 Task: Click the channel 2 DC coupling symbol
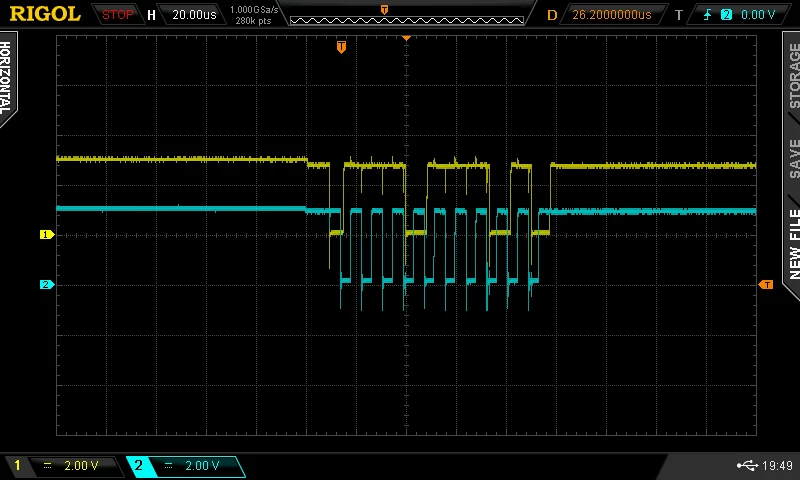tap(168, 465)
